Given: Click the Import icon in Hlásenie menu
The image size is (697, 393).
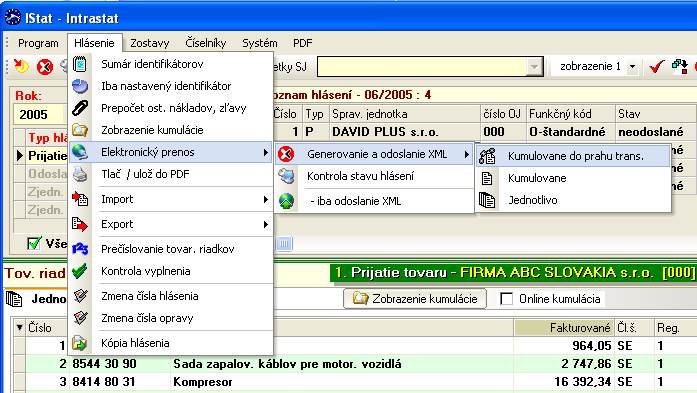Looking at the screenshot, I should [80, 199].
